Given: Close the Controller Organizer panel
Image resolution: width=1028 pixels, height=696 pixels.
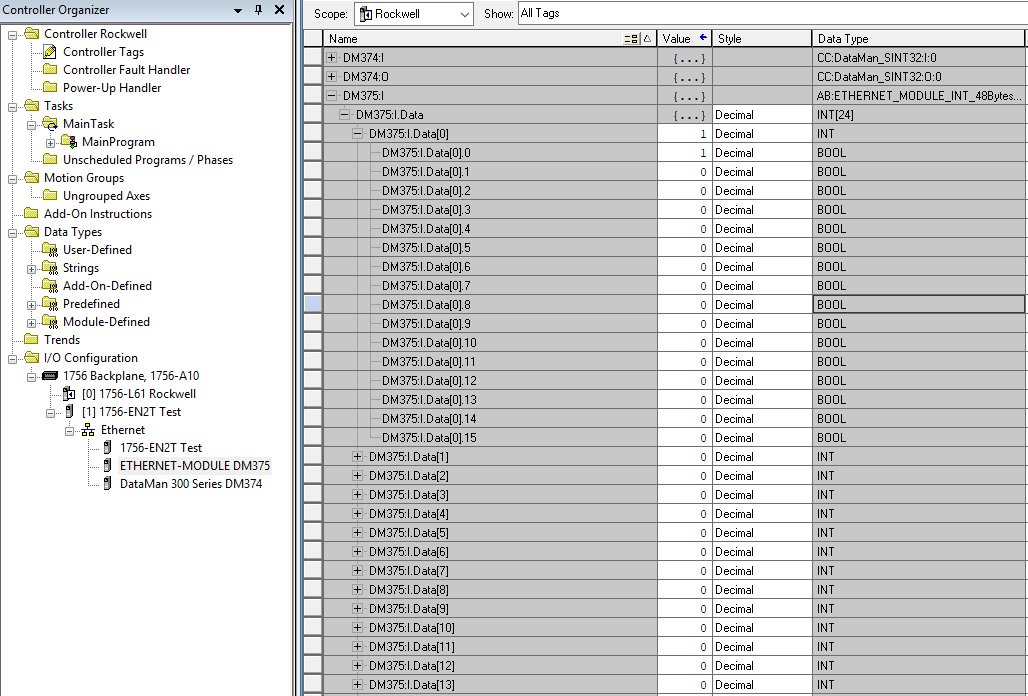Looking at the screenshot, I should coord(279,10).
